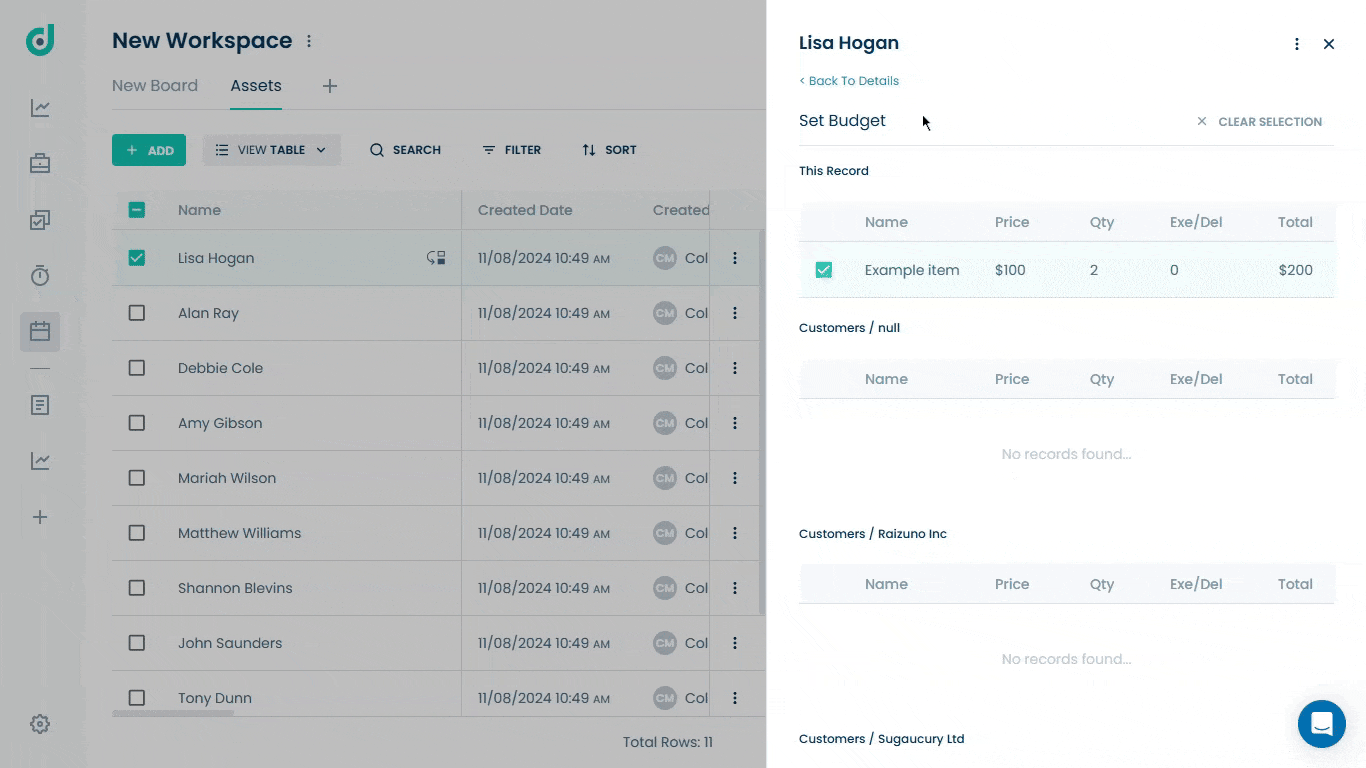Open row menu for Debbie Cole

(735, 368)
